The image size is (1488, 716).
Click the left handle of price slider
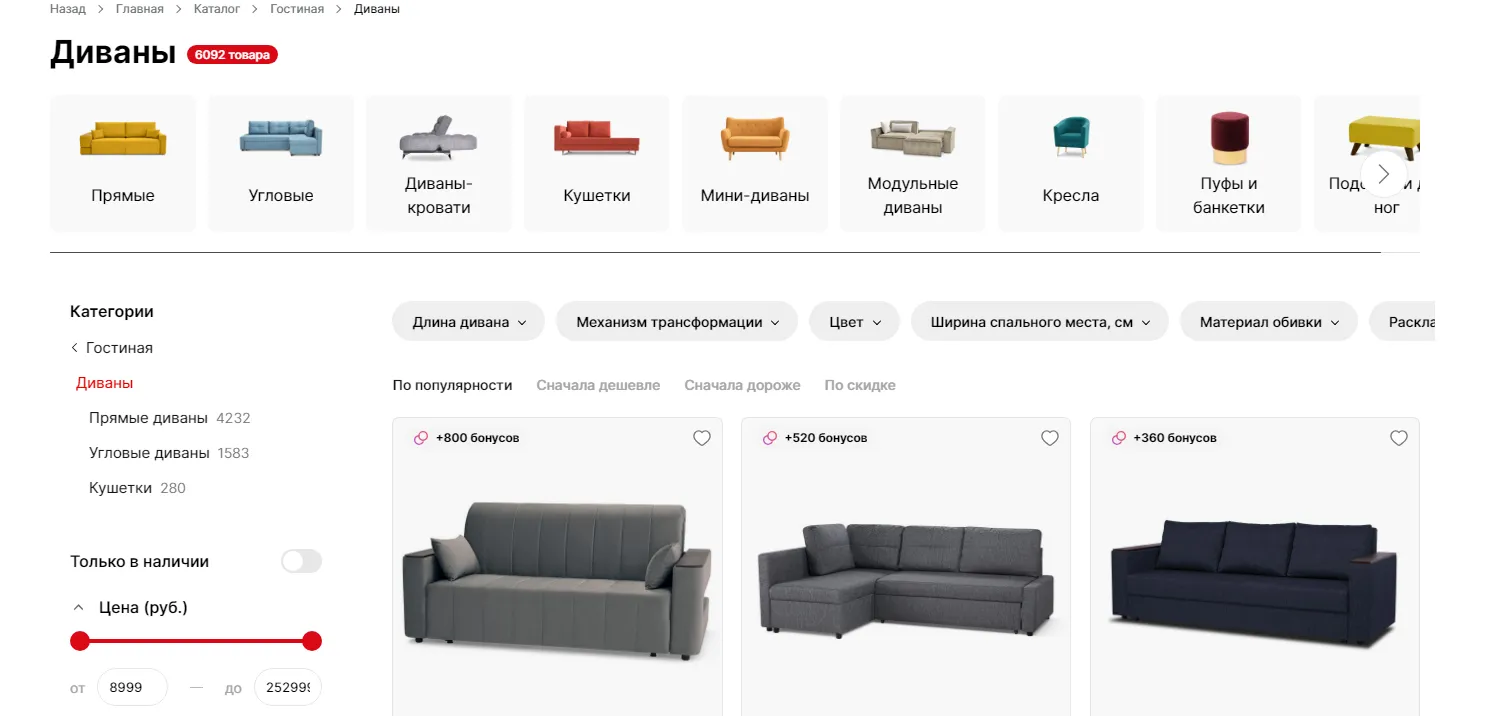[80, 641]
